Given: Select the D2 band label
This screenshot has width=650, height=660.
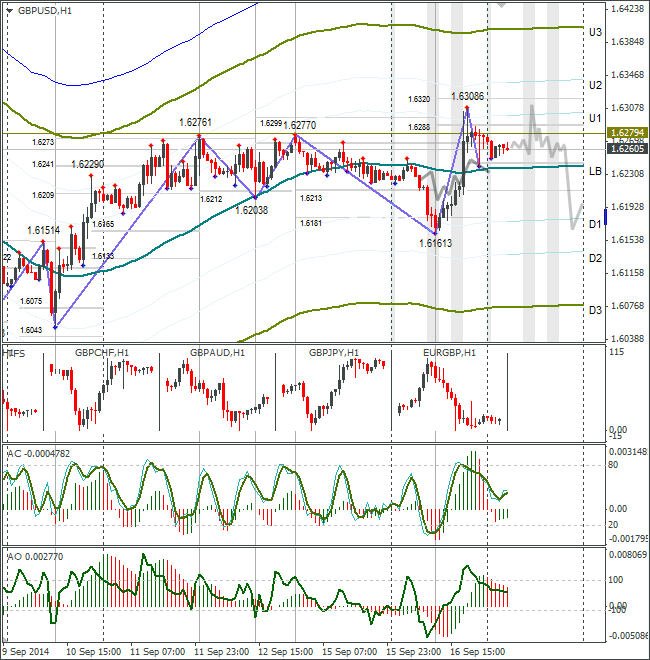Looking at the screenshot, I should 595,258.
